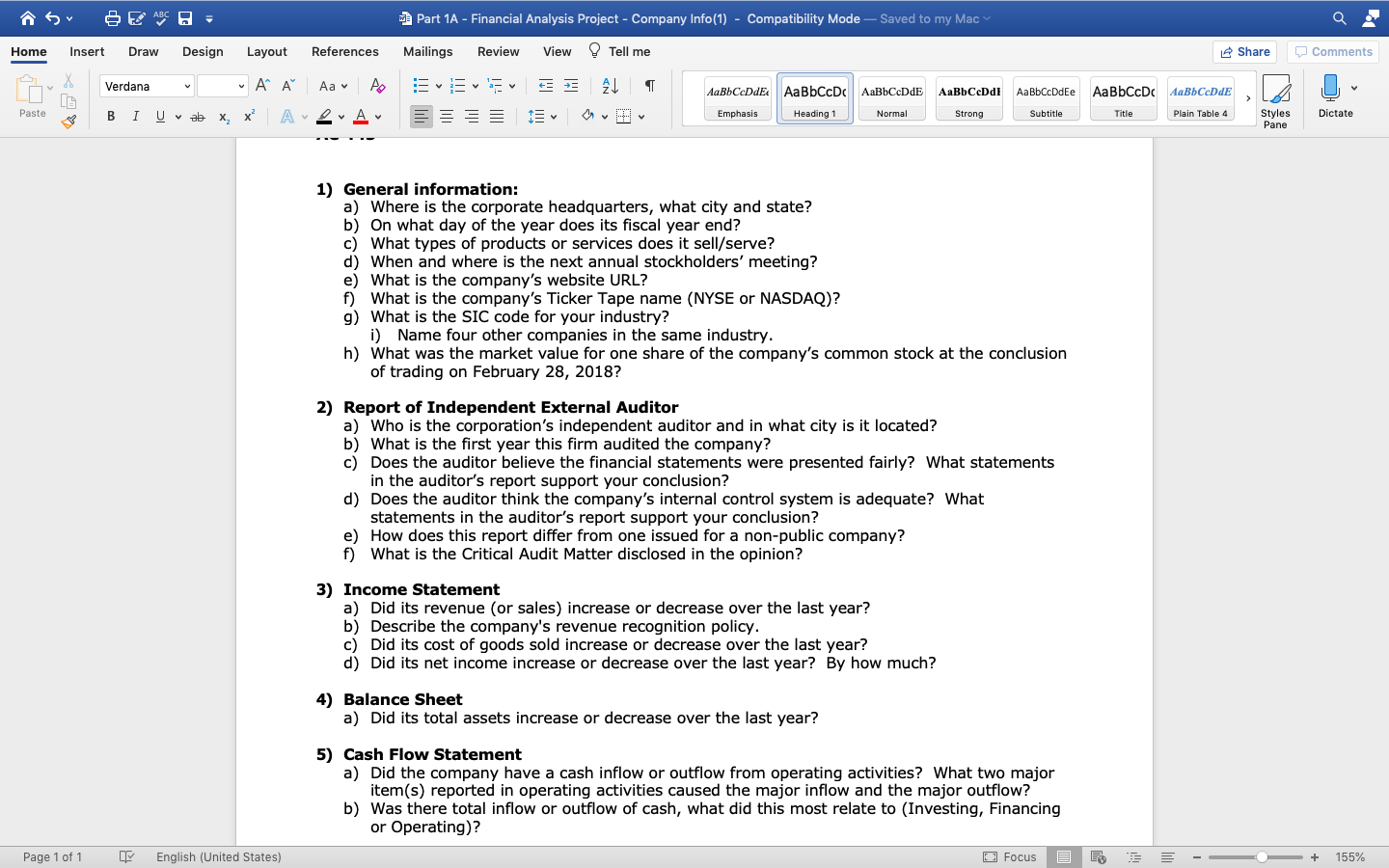1389x868 pixels.
Task: Apply italic formatting
Action: (135, 116)
